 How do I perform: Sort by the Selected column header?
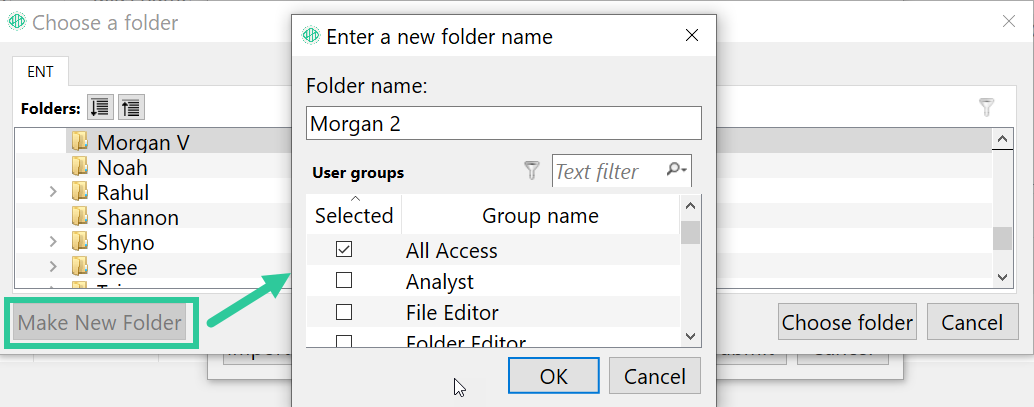354,215
